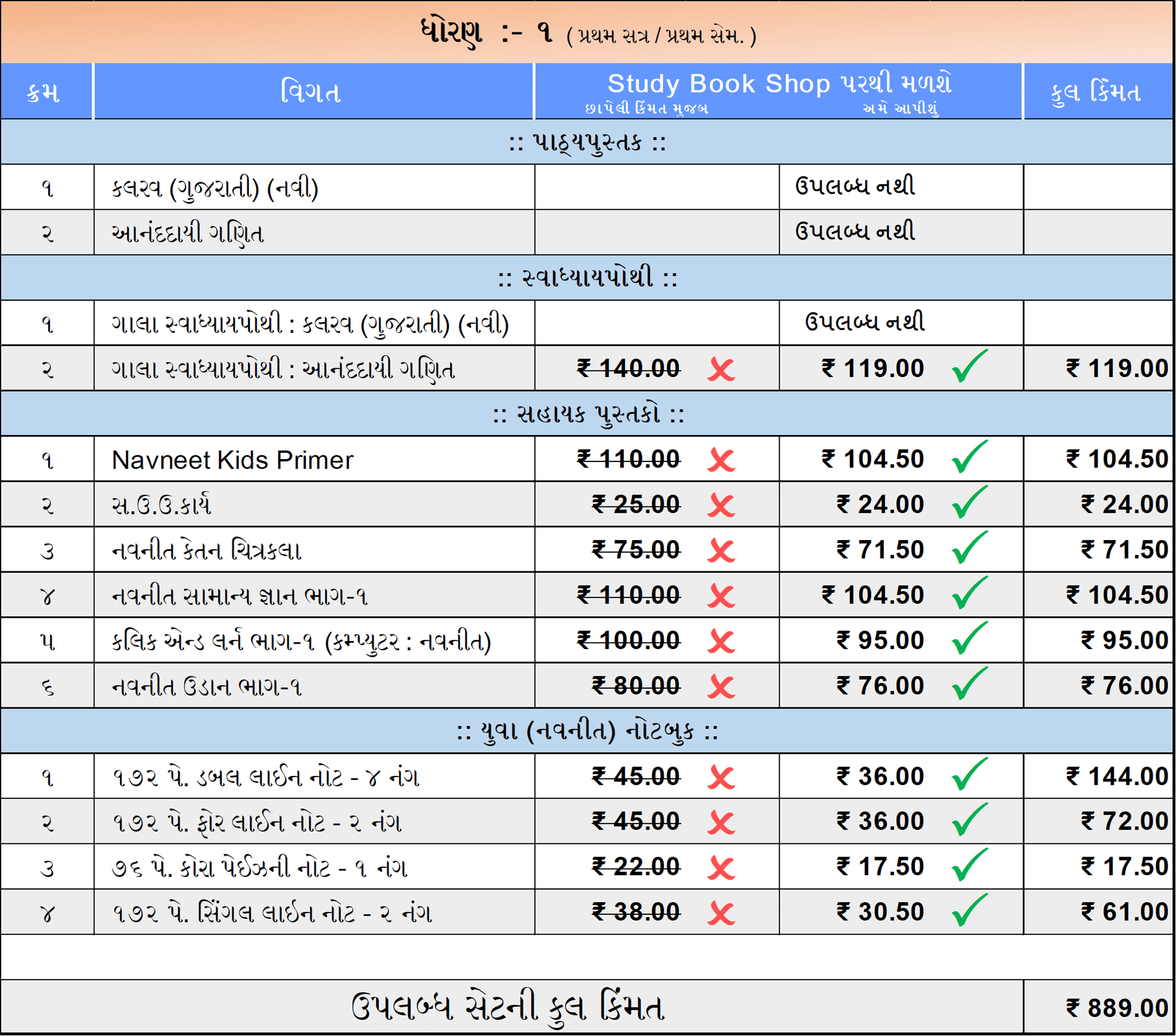Click the ₹889.00 grand total amount
This screenshot has width=1176, height=1036.
1116,1008
